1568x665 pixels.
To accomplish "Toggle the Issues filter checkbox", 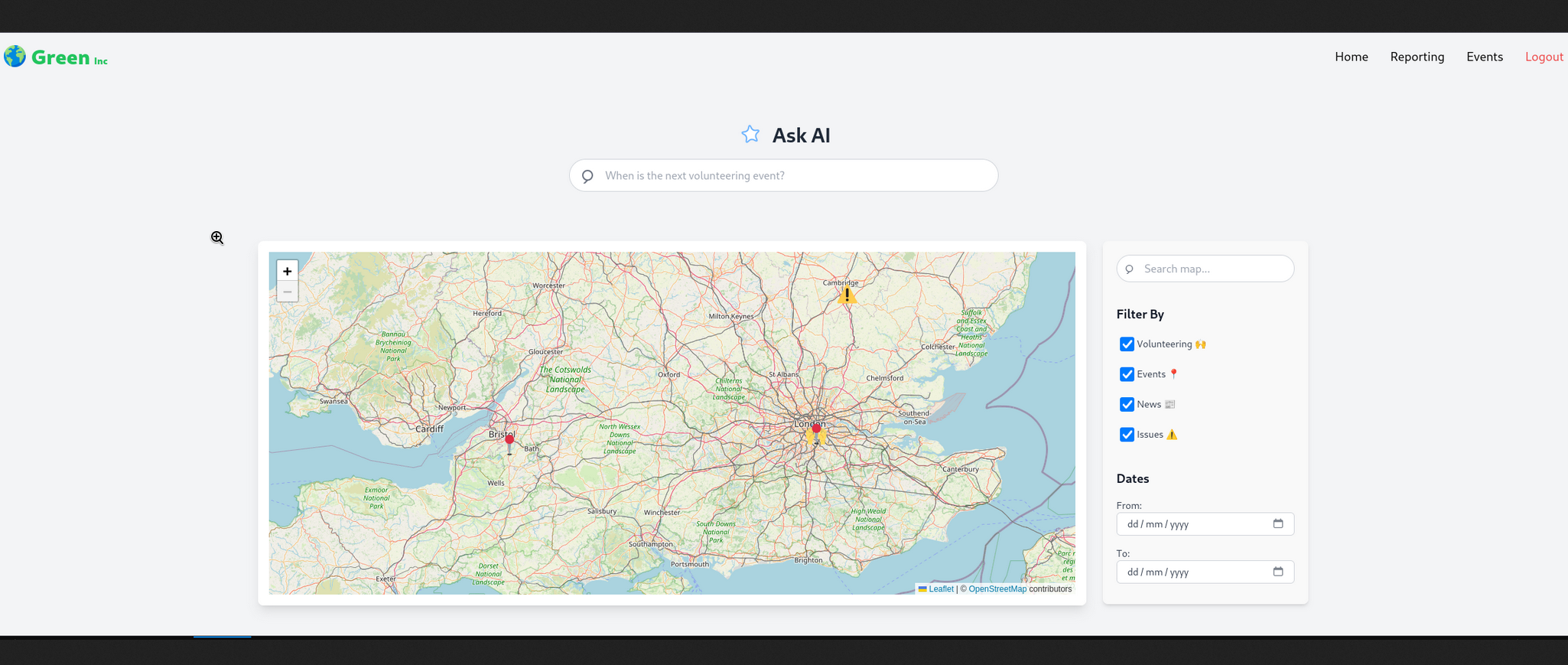I will coord(1127,435).
